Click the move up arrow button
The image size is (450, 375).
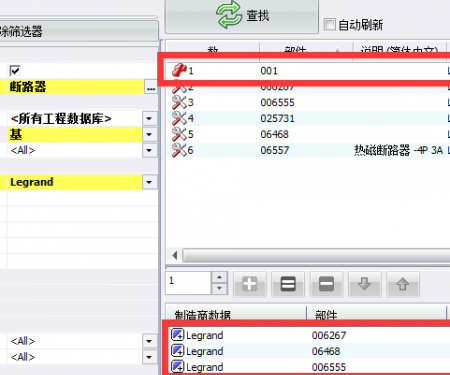tap(403, 284)
